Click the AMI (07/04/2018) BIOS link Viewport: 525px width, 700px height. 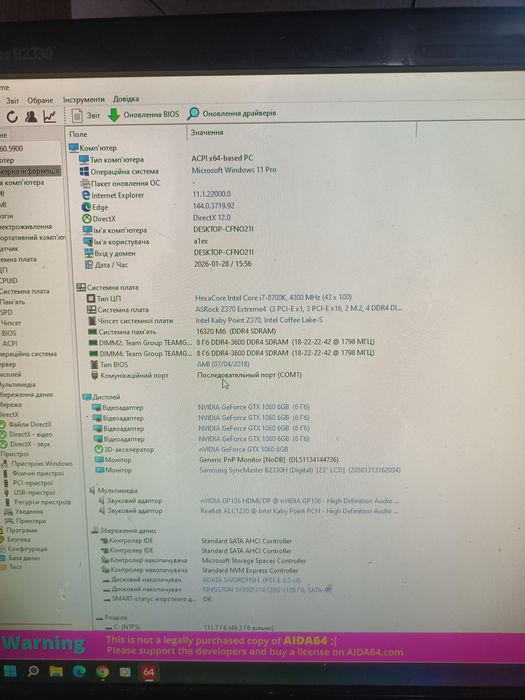coord(223,364)
